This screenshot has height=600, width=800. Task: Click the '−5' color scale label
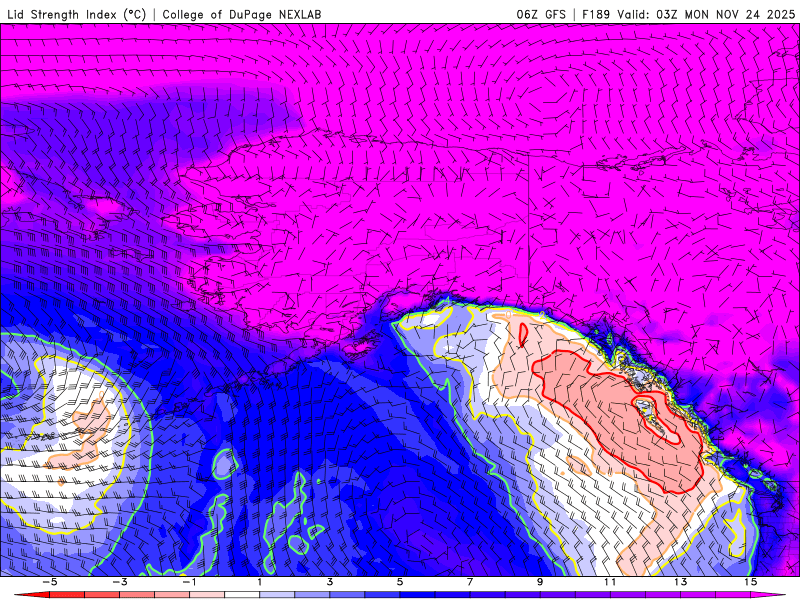(49, 582)
